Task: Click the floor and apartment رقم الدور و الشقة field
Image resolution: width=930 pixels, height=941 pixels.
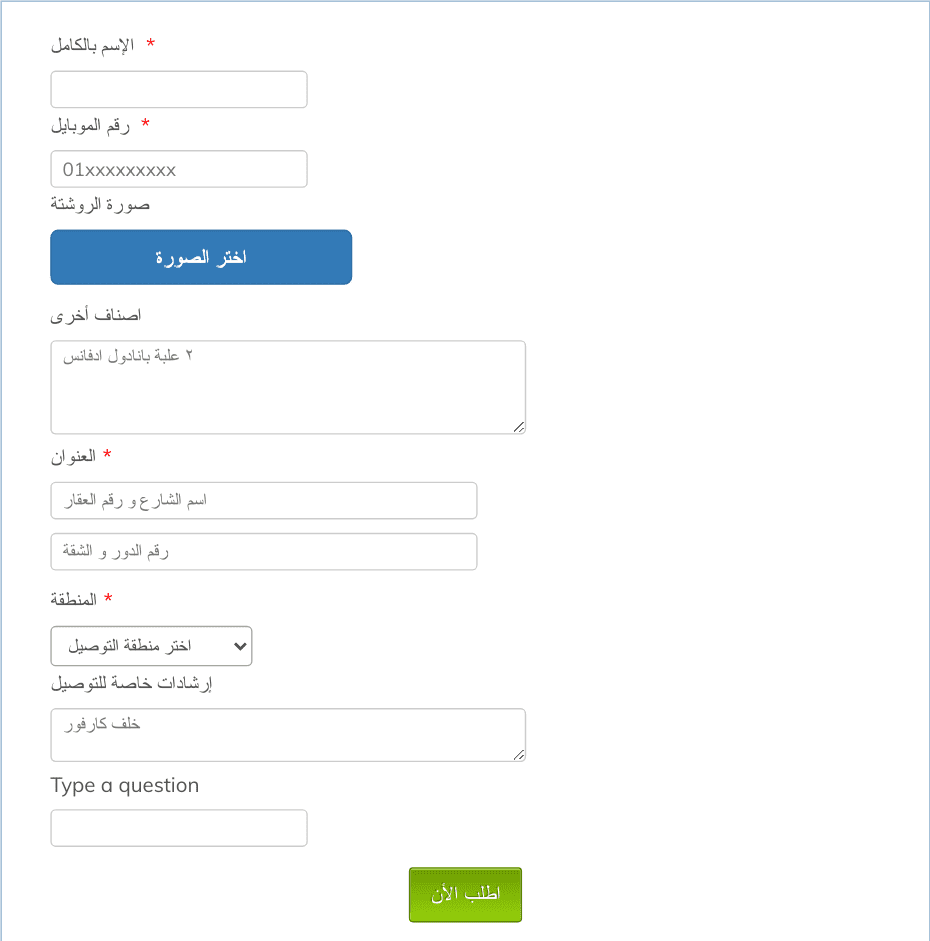Action: click(264, 552)
